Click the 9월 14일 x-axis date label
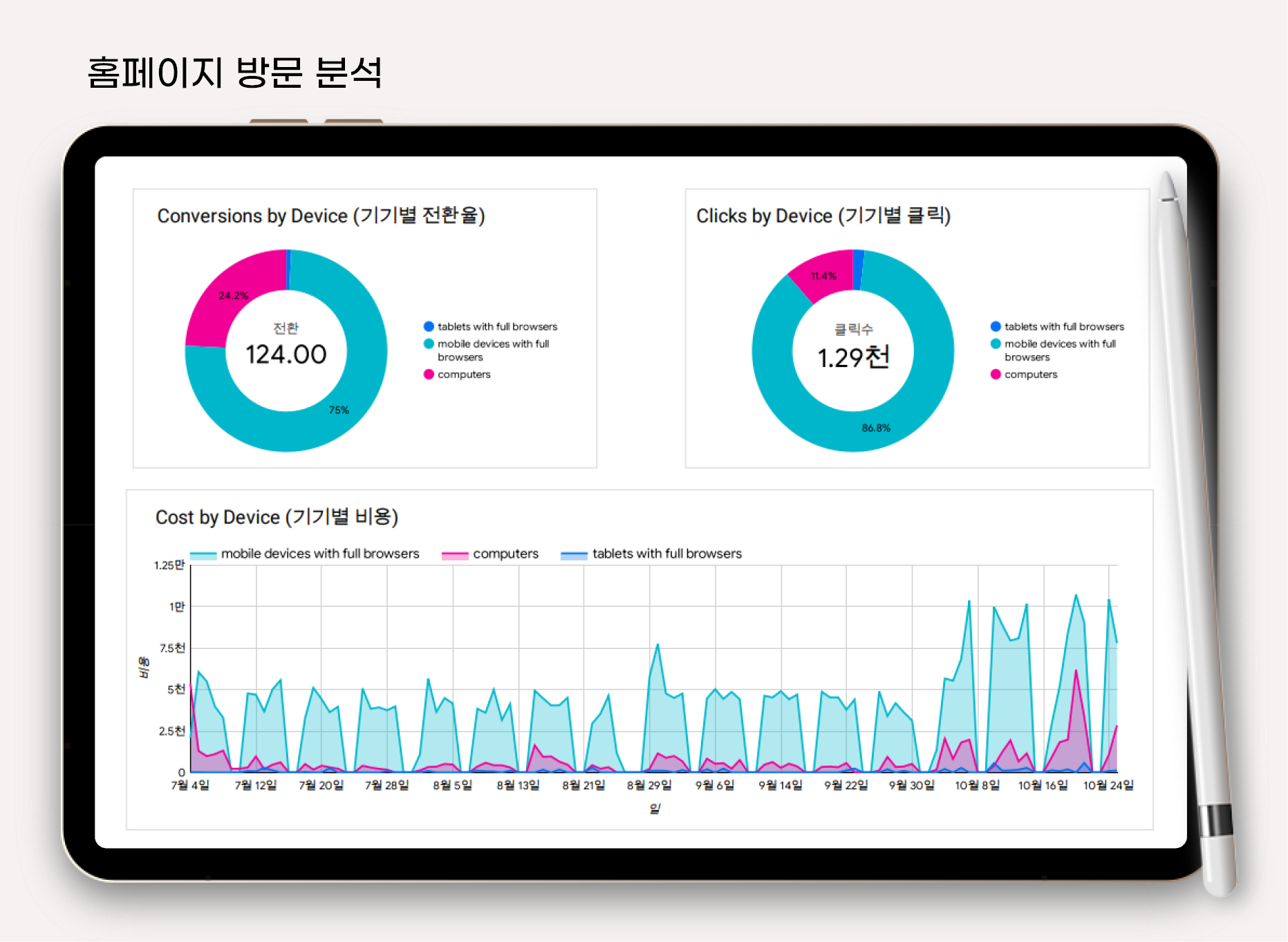Screen dimensions: 1288x942 tap(781, 785)
